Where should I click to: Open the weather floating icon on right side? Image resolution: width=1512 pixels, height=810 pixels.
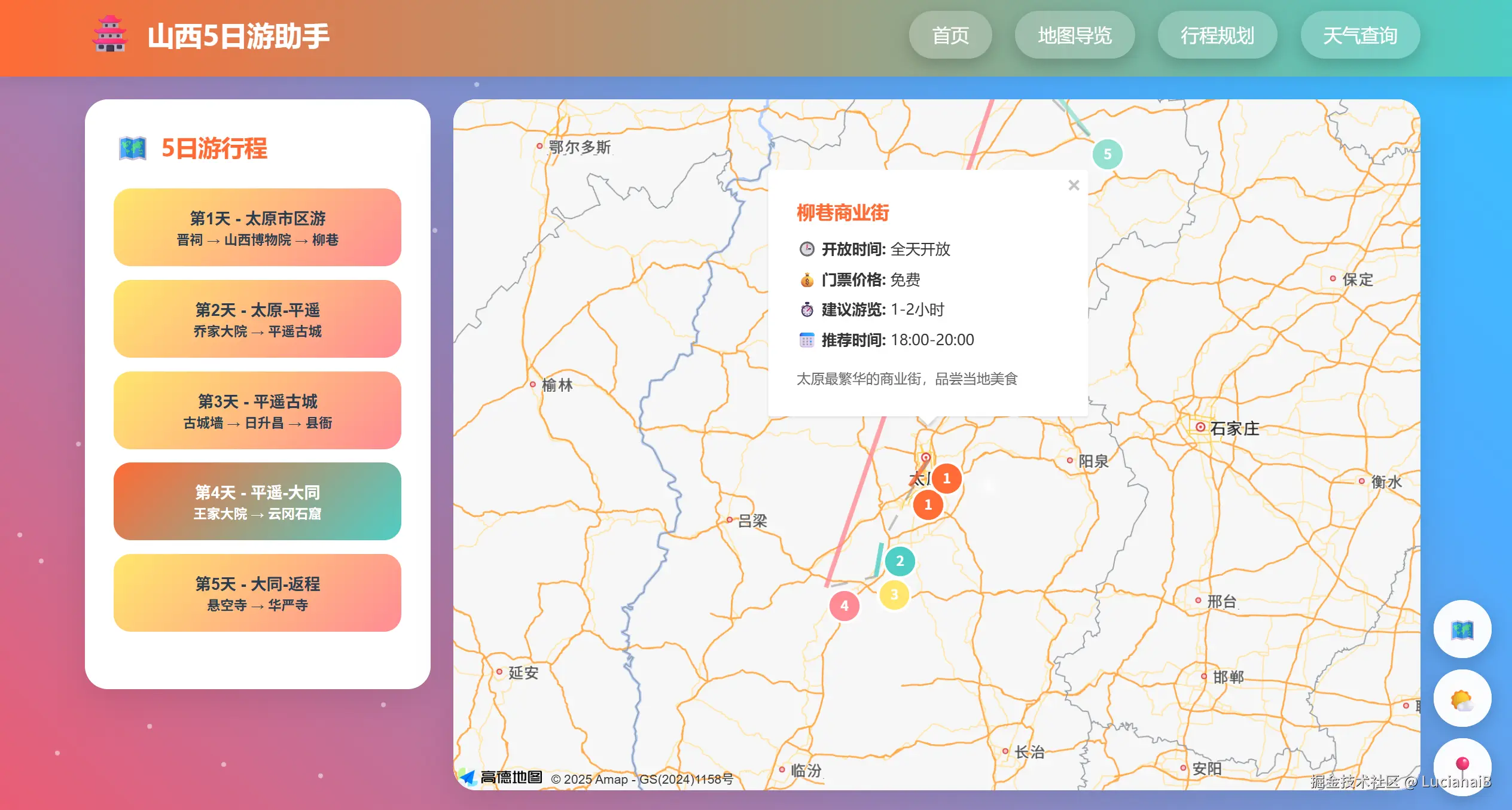pos(1463,699)
